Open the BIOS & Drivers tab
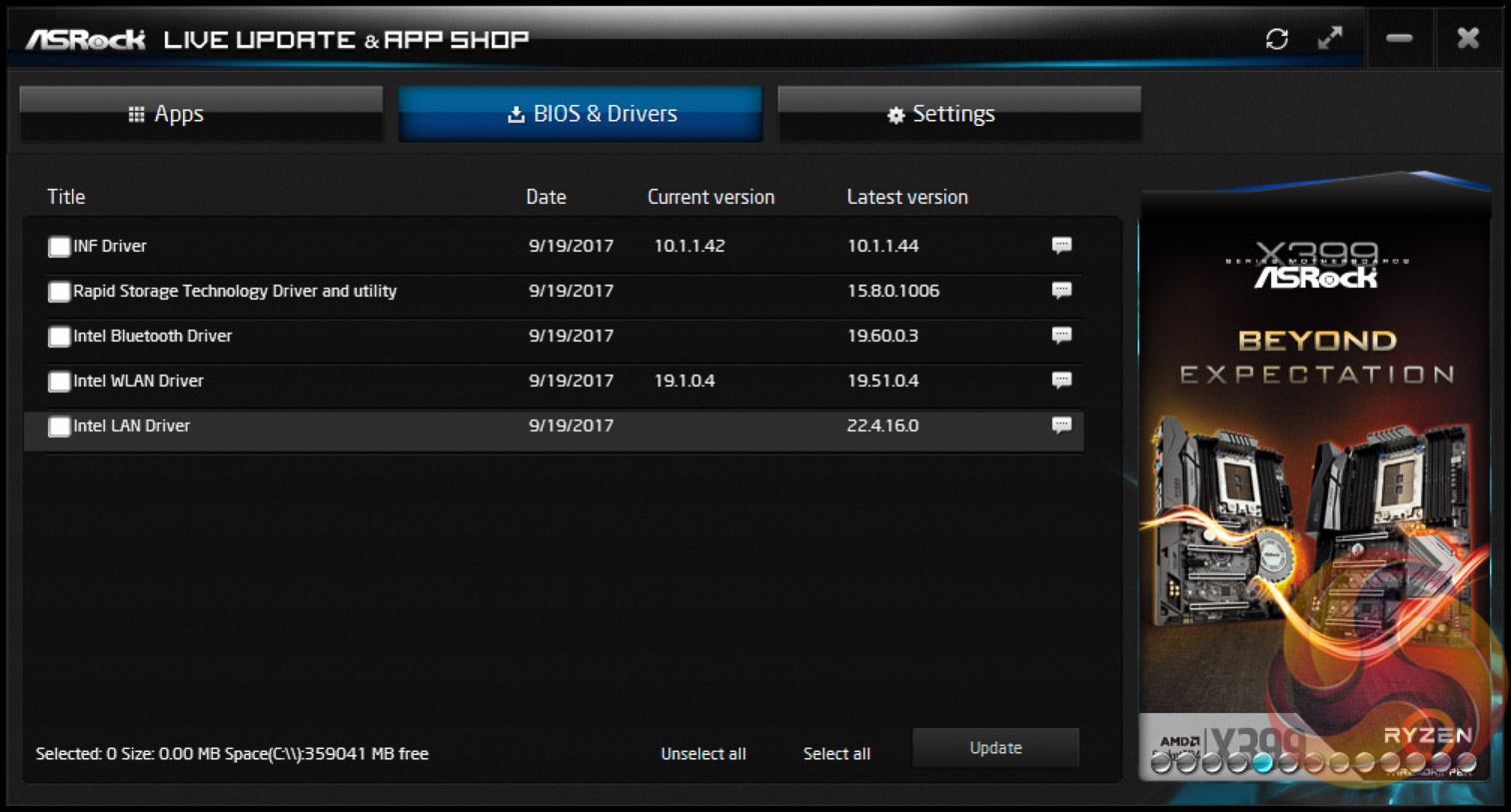This screenshot has width=1511, height=812. tap(581, 113)
